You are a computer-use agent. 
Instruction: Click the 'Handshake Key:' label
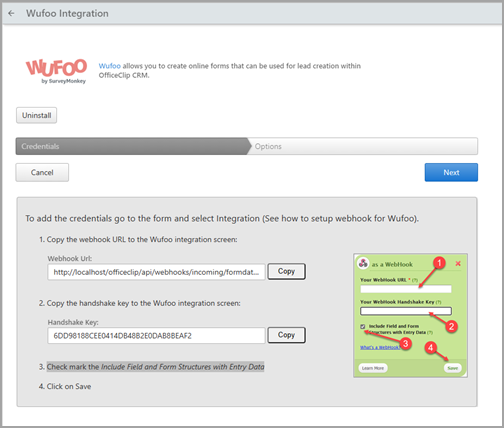pyautogui.click(x=73, y=322)
